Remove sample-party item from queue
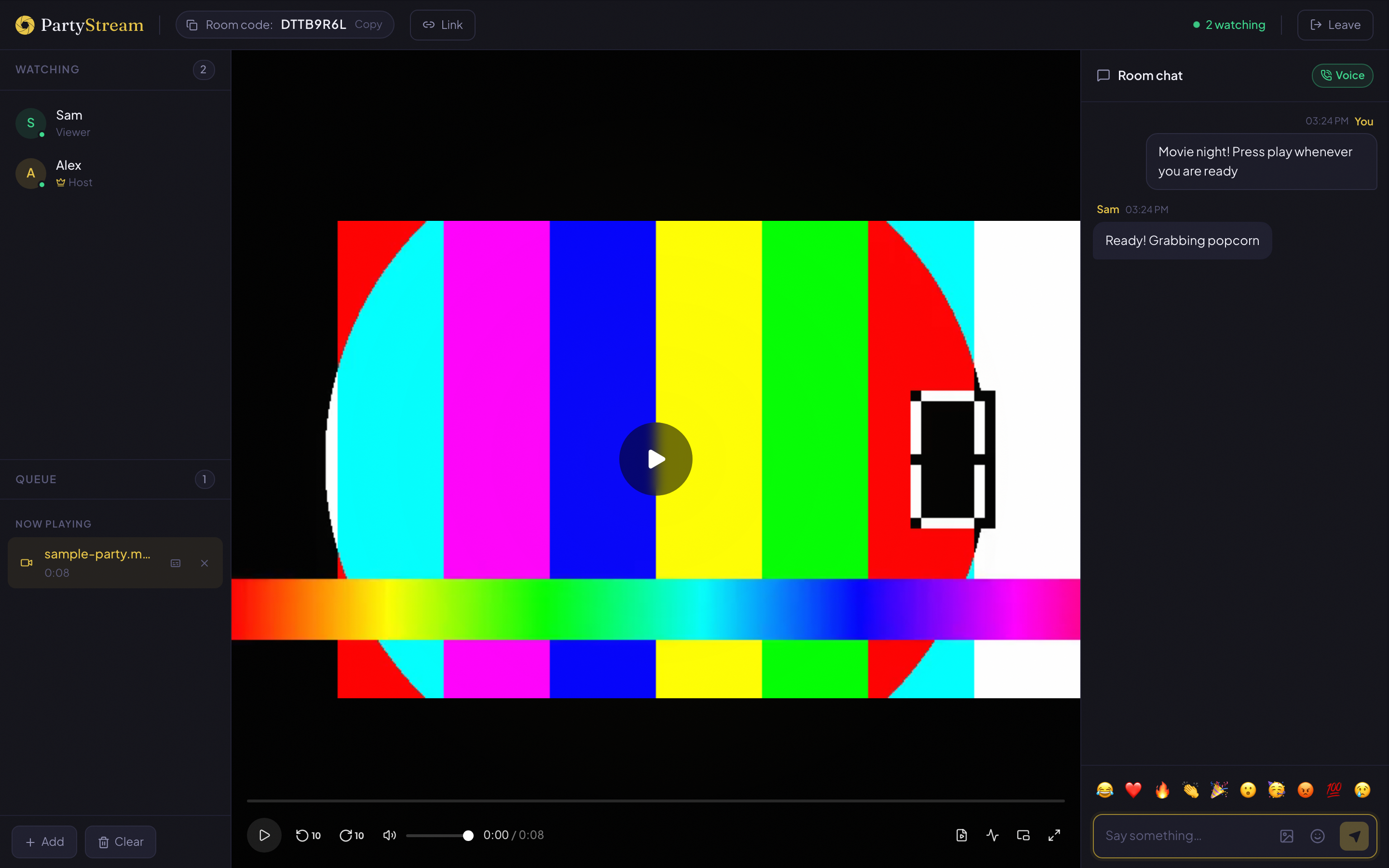1389x868 pixels. pos(204,563)
